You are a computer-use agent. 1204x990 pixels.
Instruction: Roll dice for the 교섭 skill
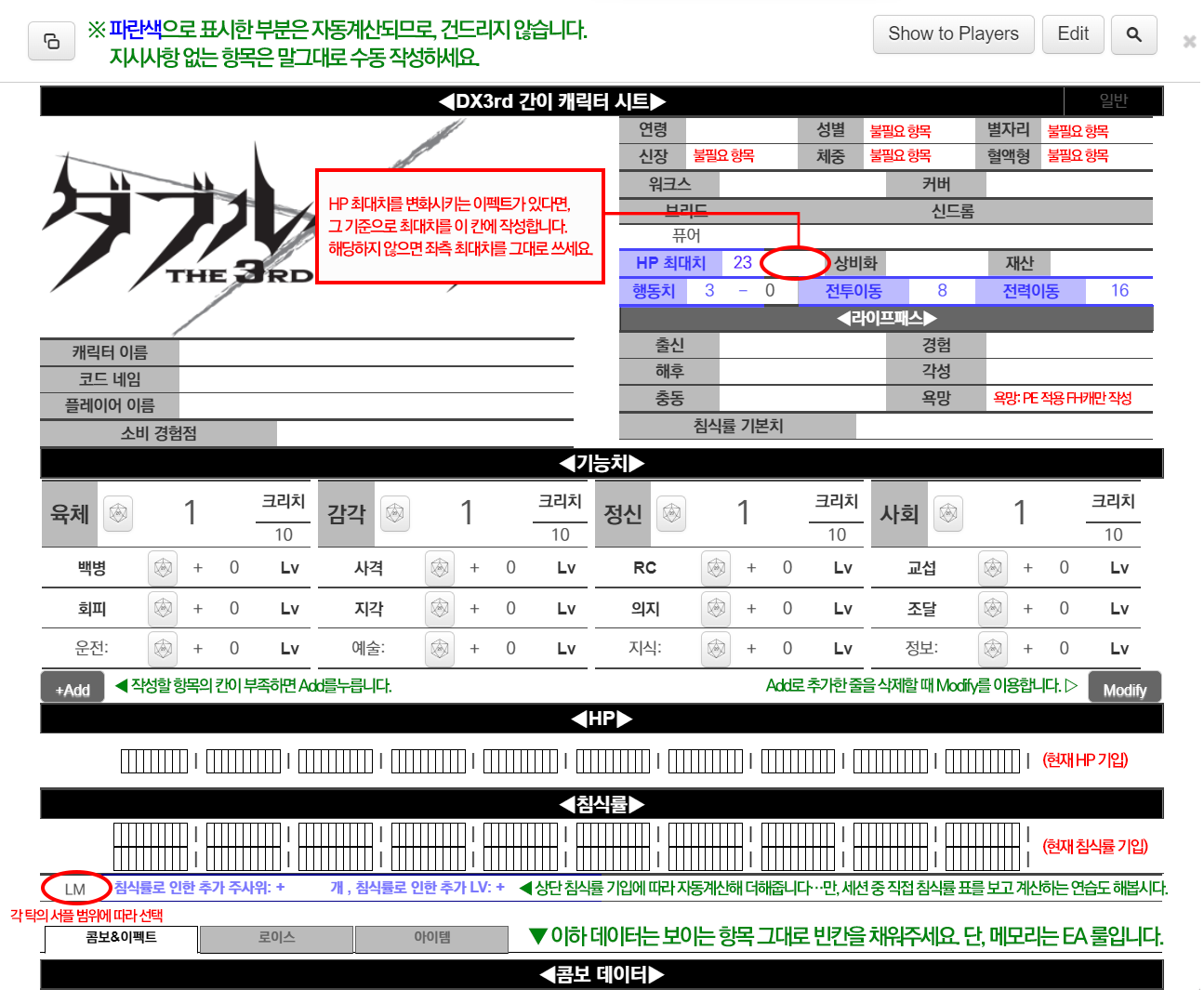(x=992, y=568)
